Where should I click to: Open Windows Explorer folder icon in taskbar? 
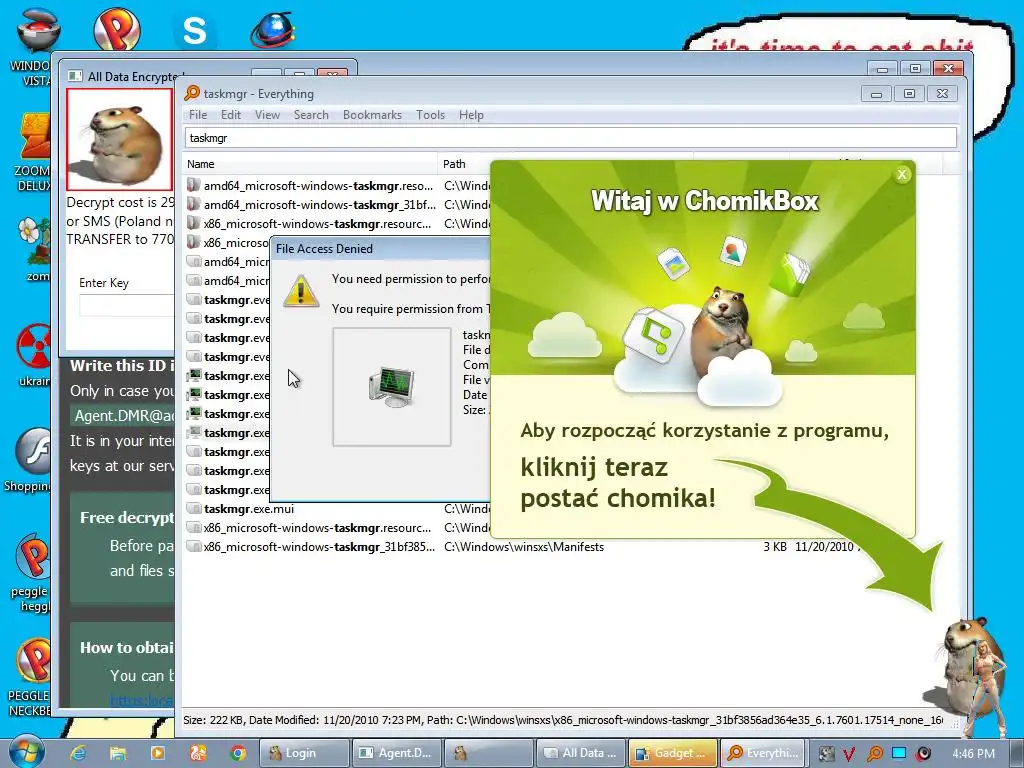point(118,753)
